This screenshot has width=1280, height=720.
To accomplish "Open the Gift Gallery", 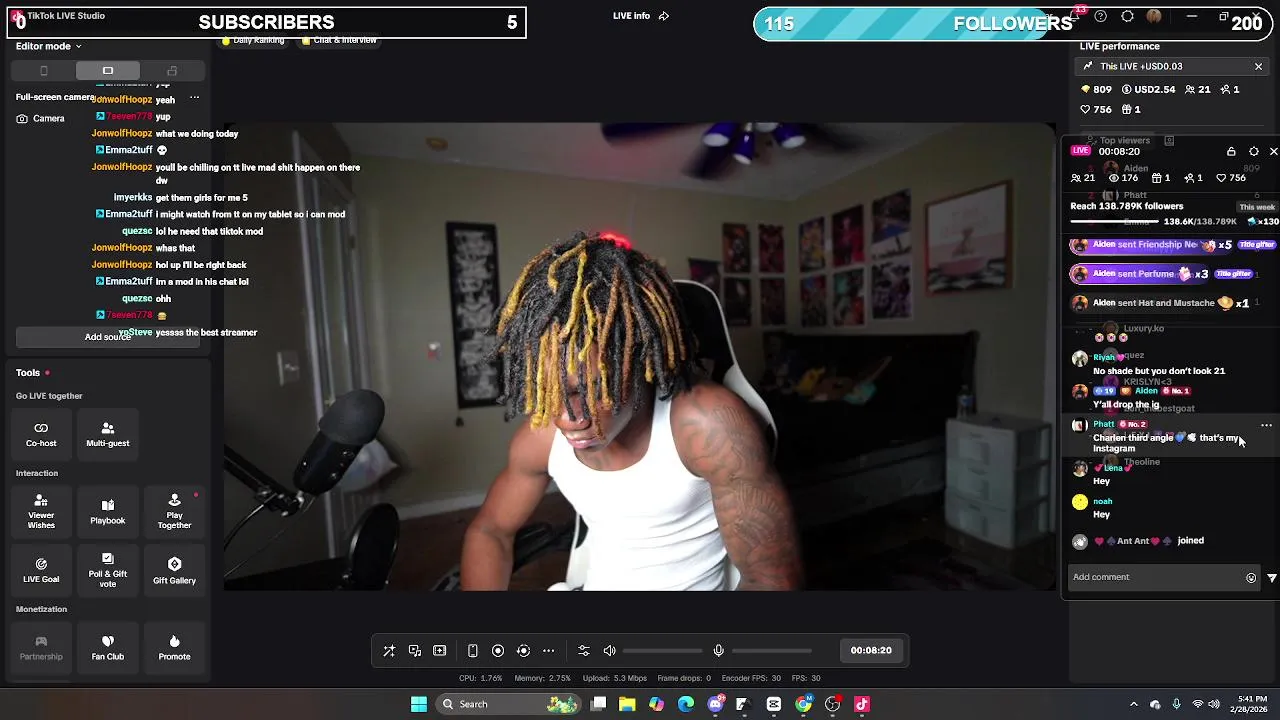I will [x=174, y=570].
